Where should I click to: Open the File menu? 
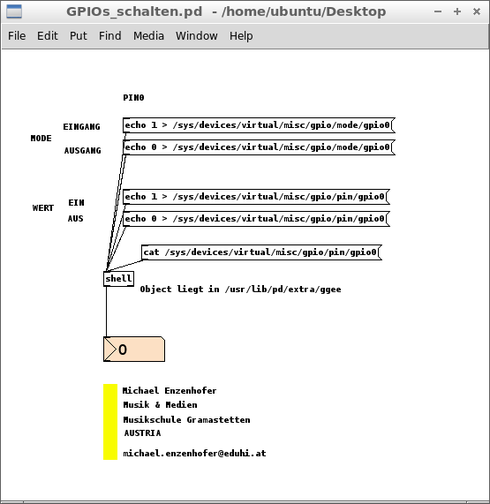click(17, 36)
